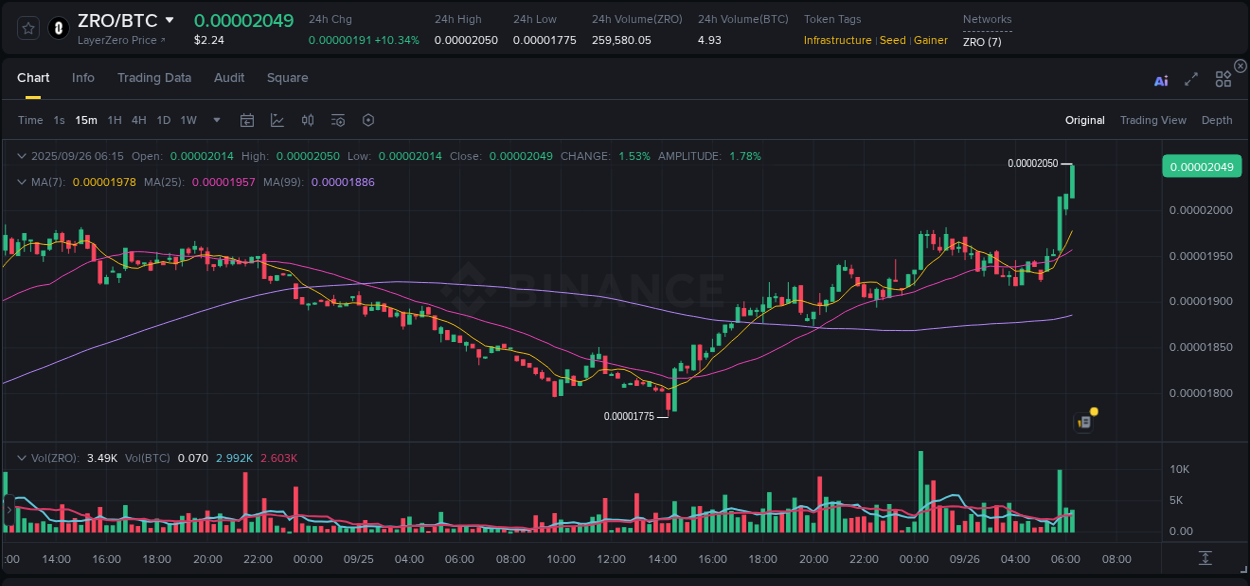Open more timeframe intervals dropdown

pyautogui.click(x=215, y=120)
